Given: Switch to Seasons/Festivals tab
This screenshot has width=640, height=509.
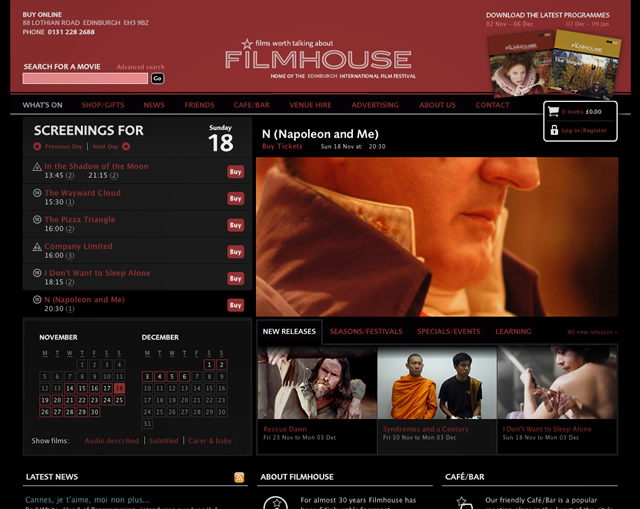Looking at the screenshot, I should [x=366, y=331].
